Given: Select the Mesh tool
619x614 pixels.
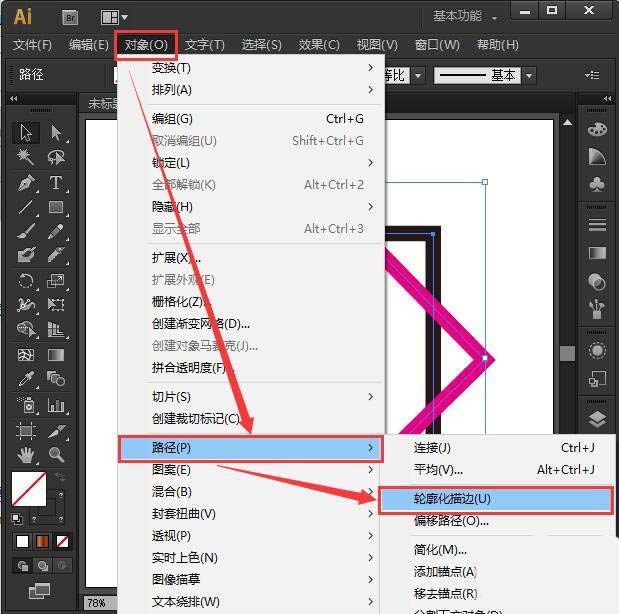Looking at the screenshot, I should (x=26, y=355).
